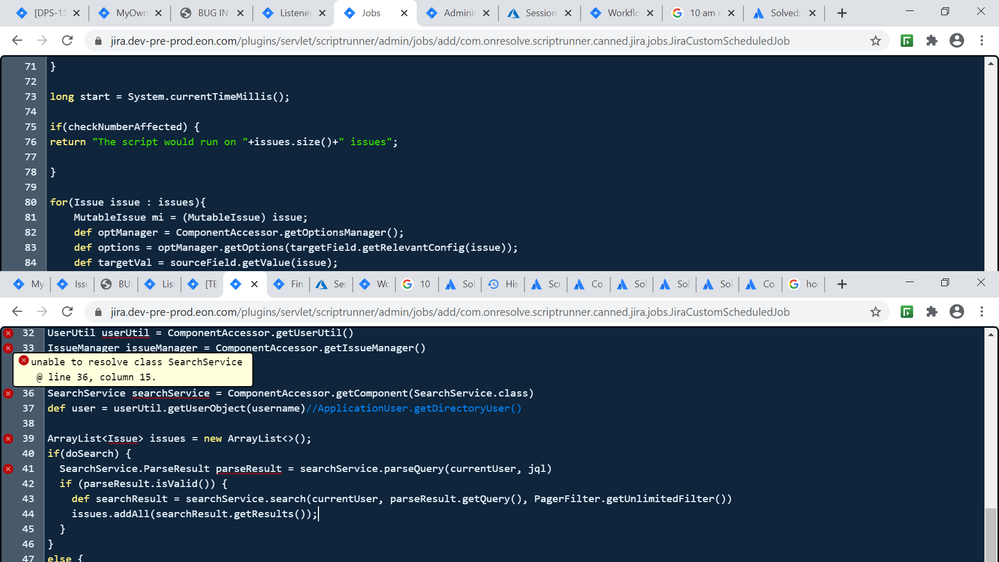Click the 'issues.addAll(searchResult.getResults());' line

point(194,514)
